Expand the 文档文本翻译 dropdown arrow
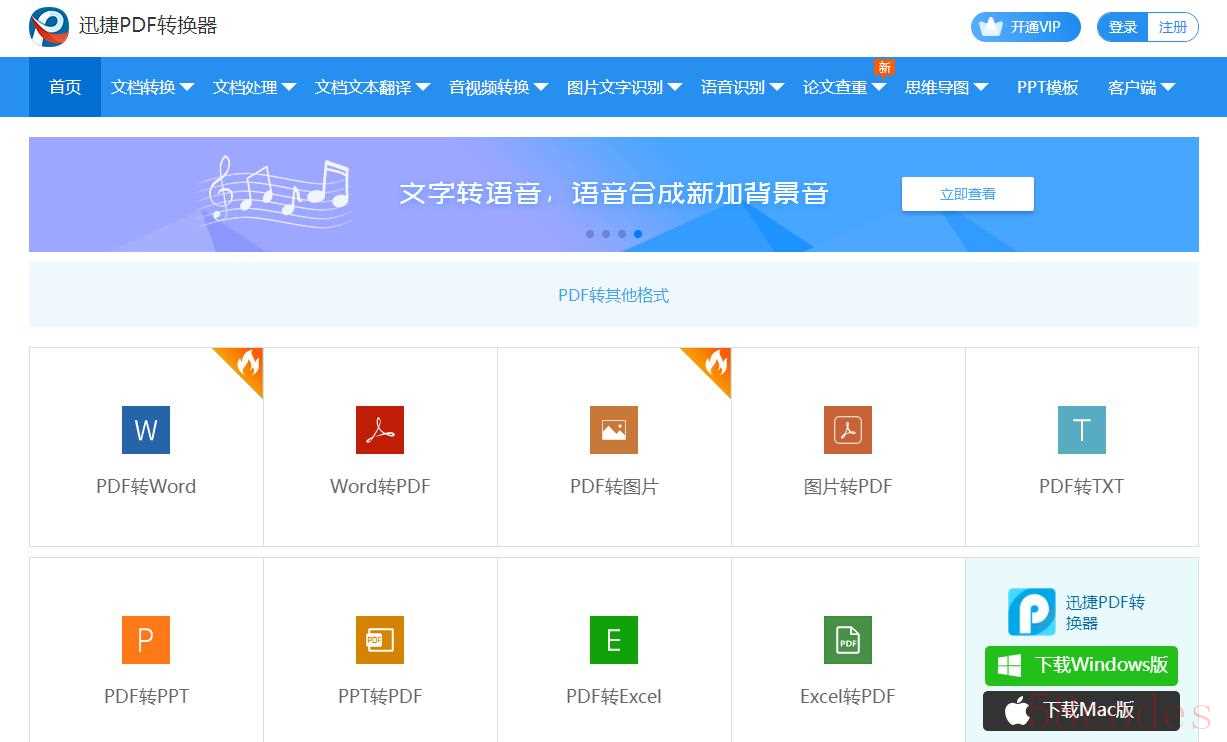This screenshot has width=1227, height=742. [x=423, y=87]
